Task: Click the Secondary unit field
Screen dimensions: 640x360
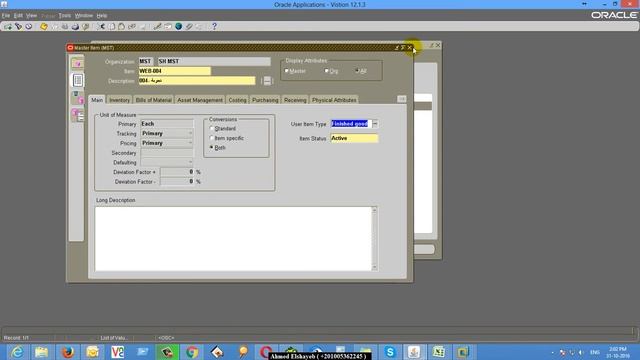Action: point(167,153)
